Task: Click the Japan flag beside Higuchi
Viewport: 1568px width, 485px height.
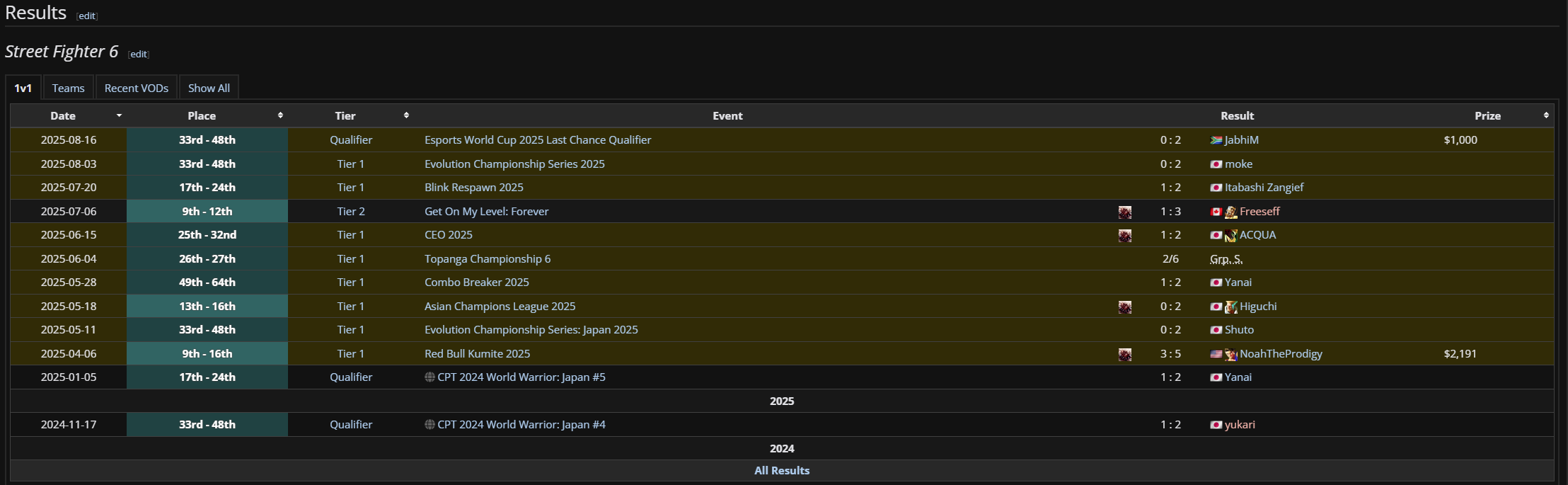Action: pos(1216,307)
